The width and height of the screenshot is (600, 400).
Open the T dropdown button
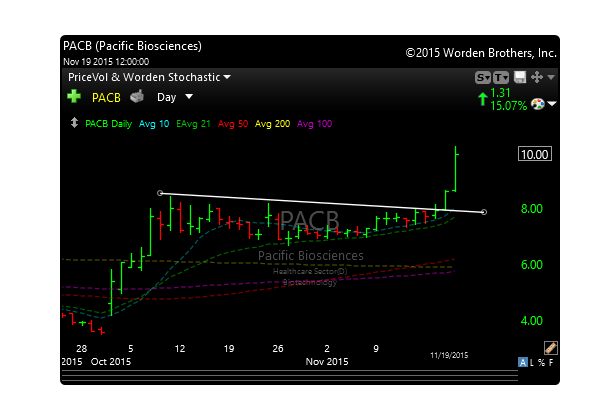[x=501, y=78]
